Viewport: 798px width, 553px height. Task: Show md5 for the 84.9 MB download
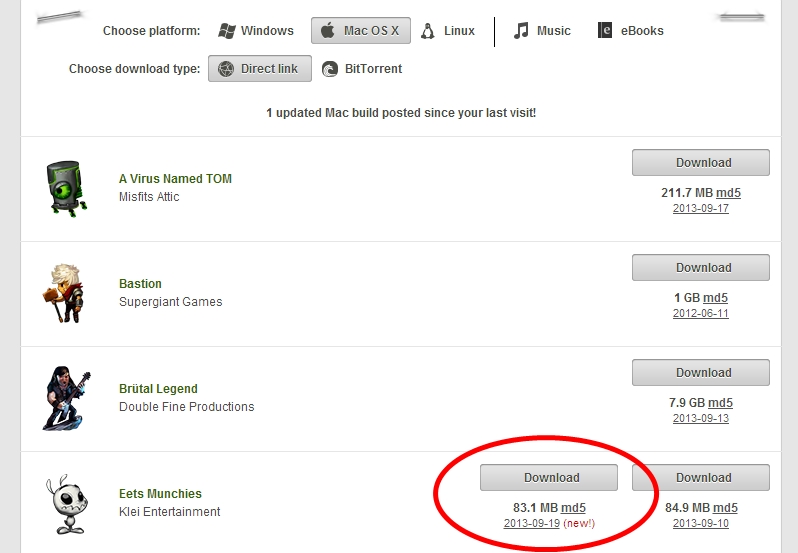coord(725,508)
